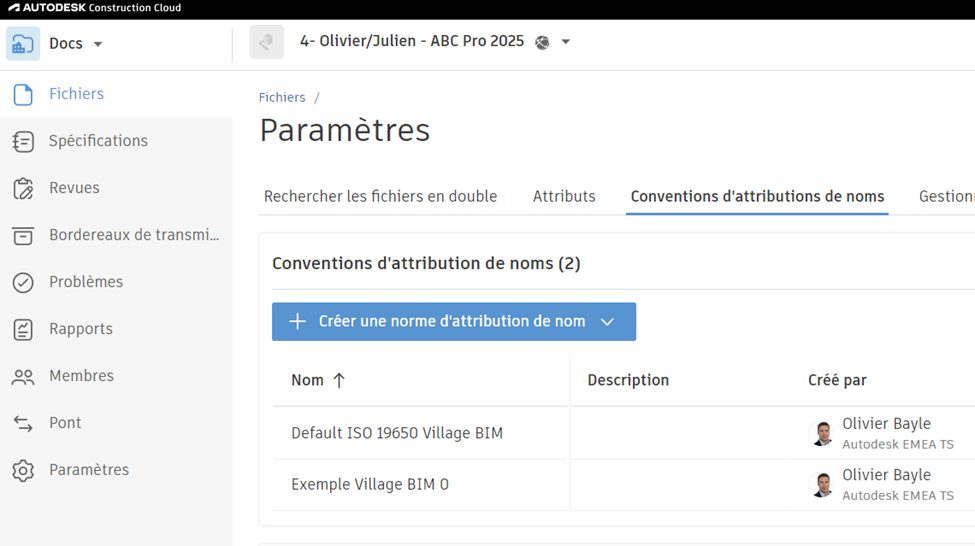Click the project thumbnail beside the title
Screen dimensions: 975x546
tap(267, 42)
